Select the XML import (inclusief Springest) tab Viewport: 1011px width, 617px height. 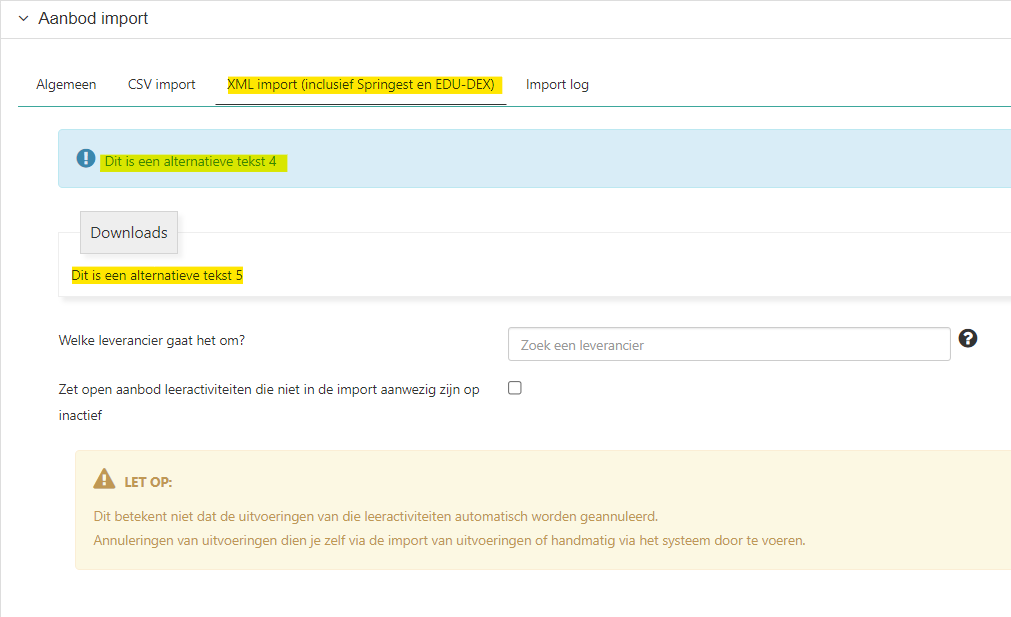point(360,85)
